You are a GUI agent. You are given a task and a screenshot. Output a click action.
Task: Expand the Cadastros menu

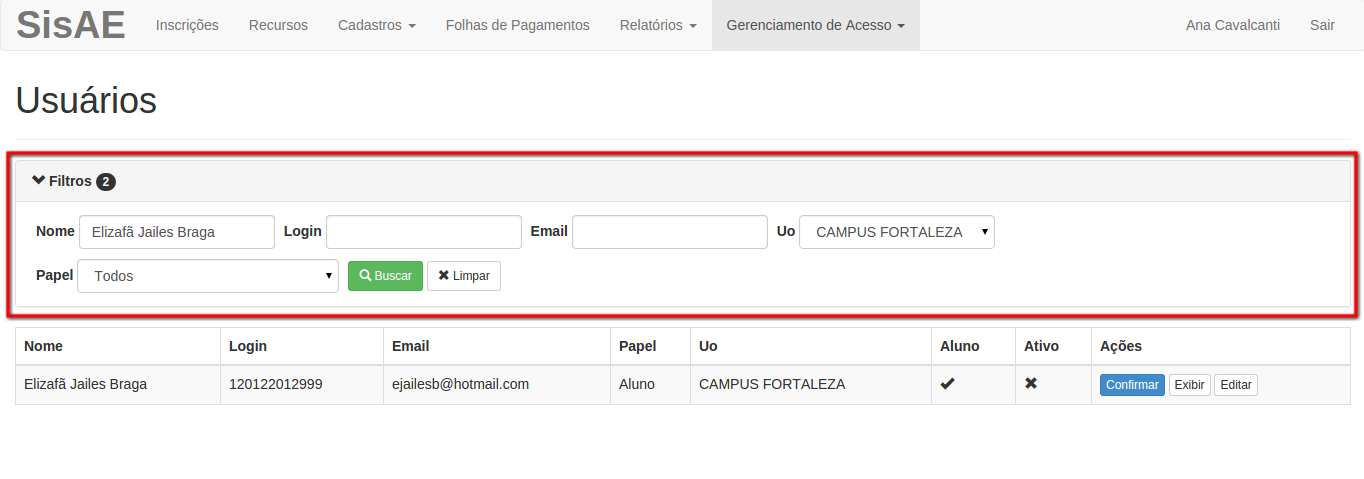pyautogui.click(x=377, y=25)
